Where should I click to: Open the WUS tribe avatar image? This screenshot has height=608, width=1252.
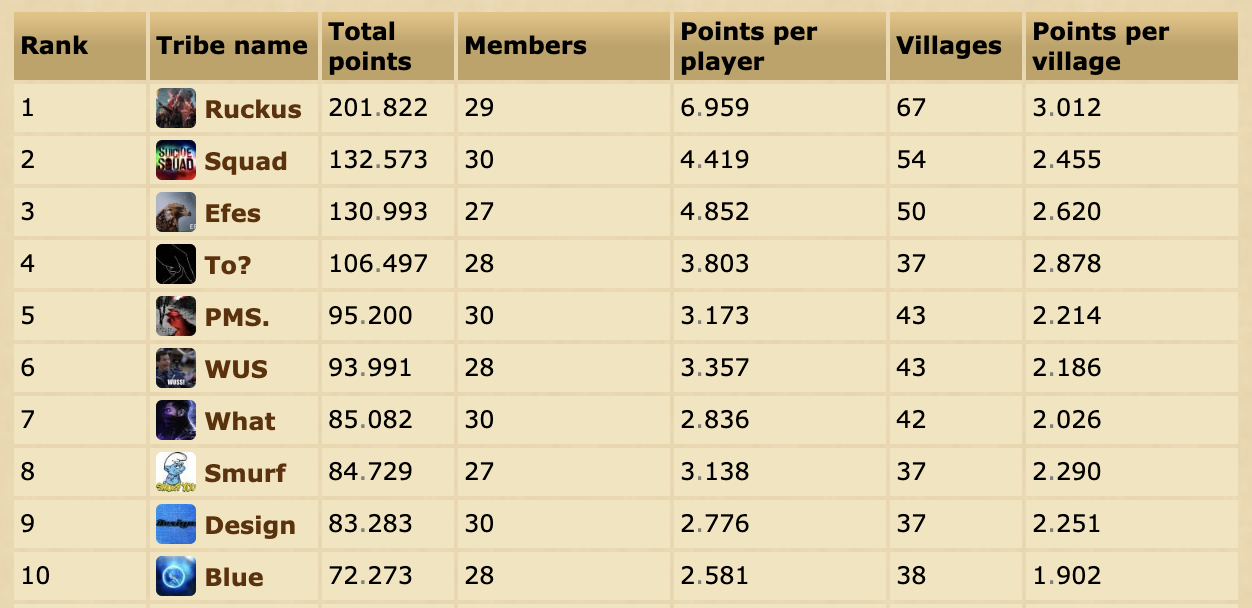[x=176, y=368]
